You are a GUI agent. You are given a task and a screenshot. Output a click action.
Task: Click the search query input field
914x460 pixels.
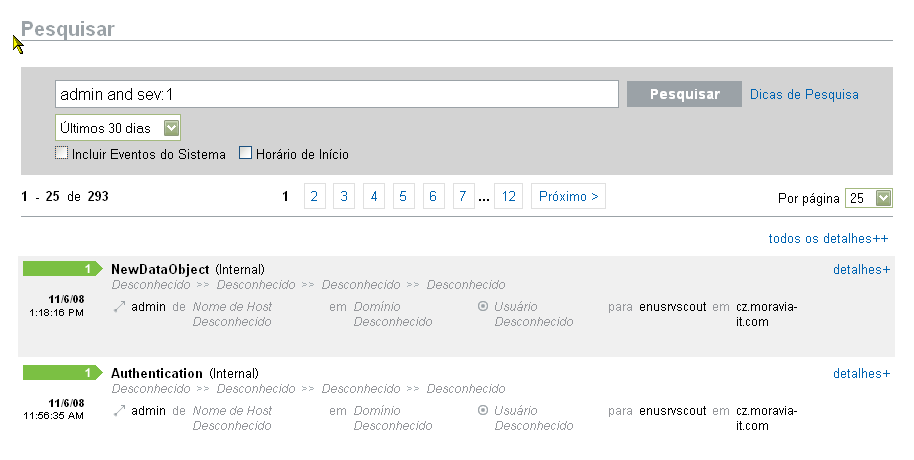pyautogui.click(x=336, y=94)
